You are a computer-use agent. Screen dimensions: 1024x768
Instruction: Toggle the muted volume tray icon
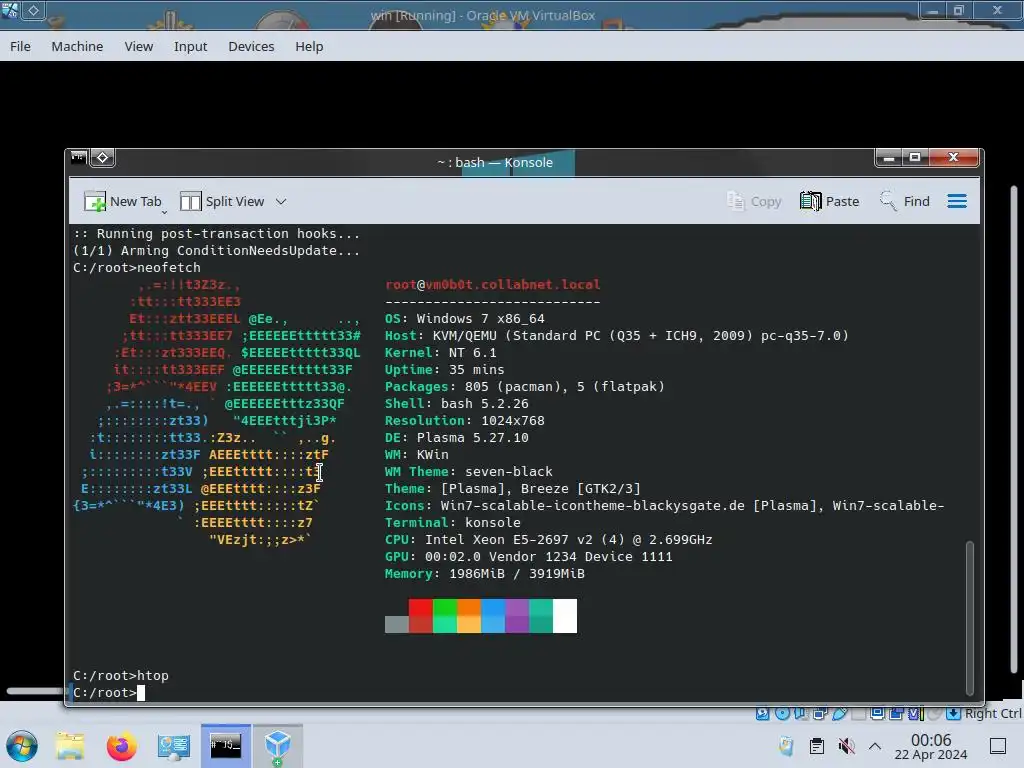[x=846, y=746]
